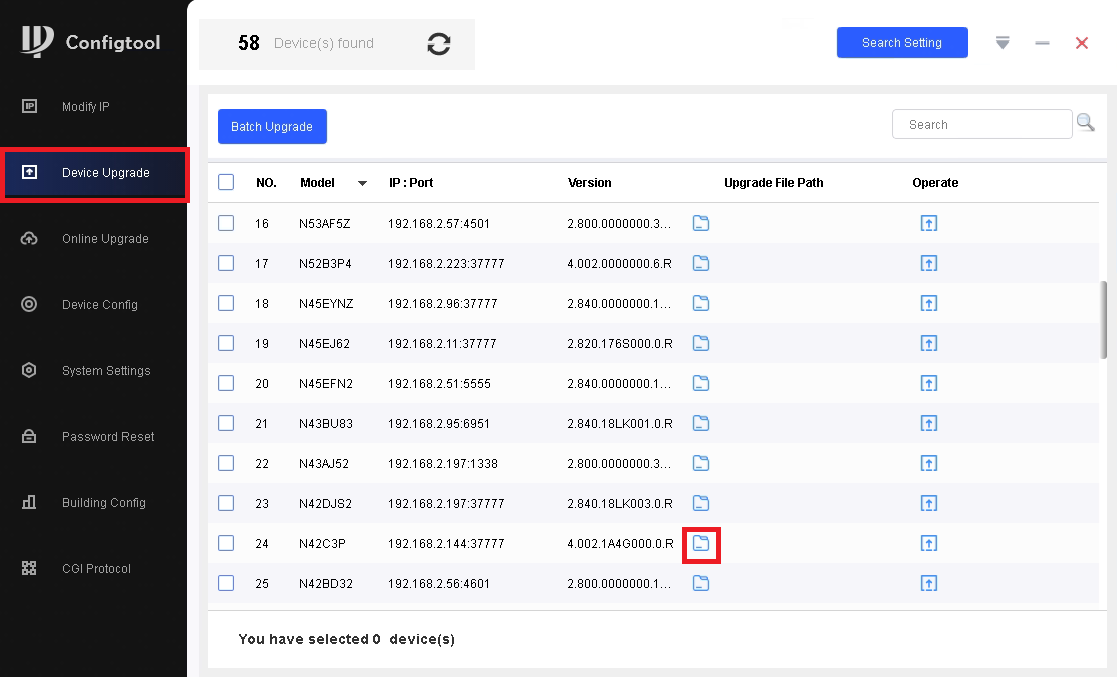Open upgrade file browser for N42C3P
1117x677 pixels.
[x=701, y=543]
